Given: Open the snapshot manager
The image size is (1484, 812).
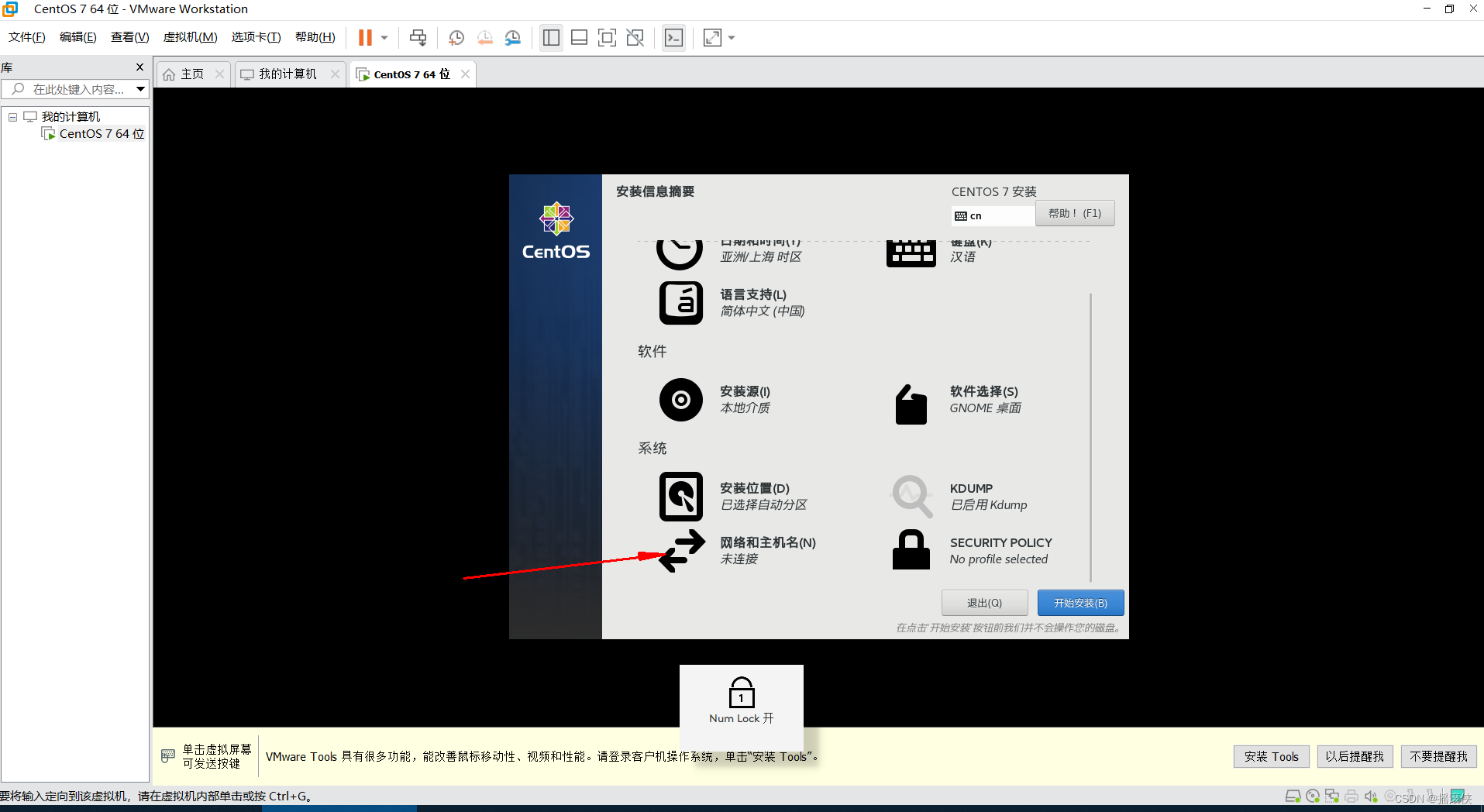Looking at the screenshot, I should pos(513,37).
